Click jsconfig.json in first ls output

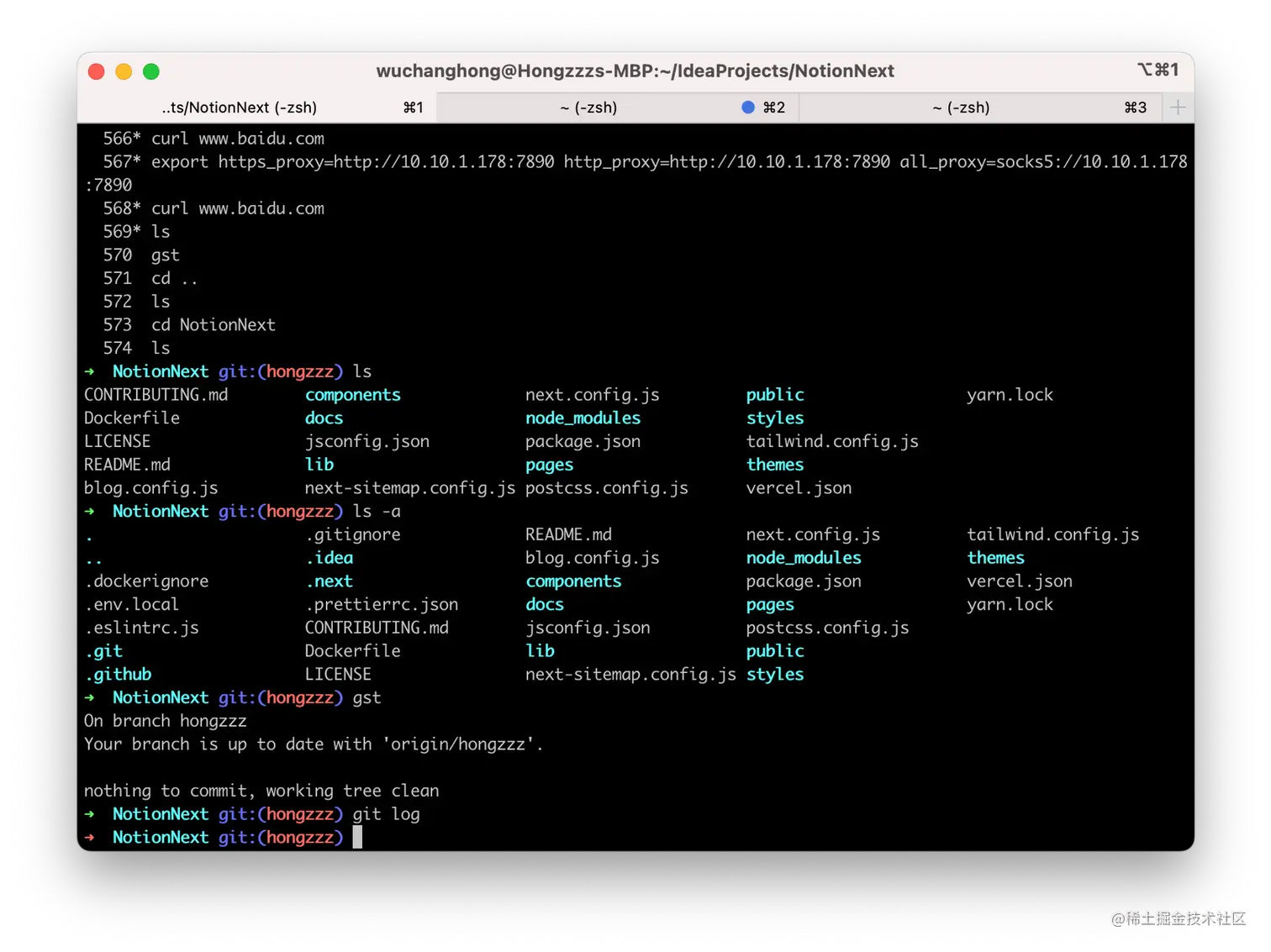367,441
